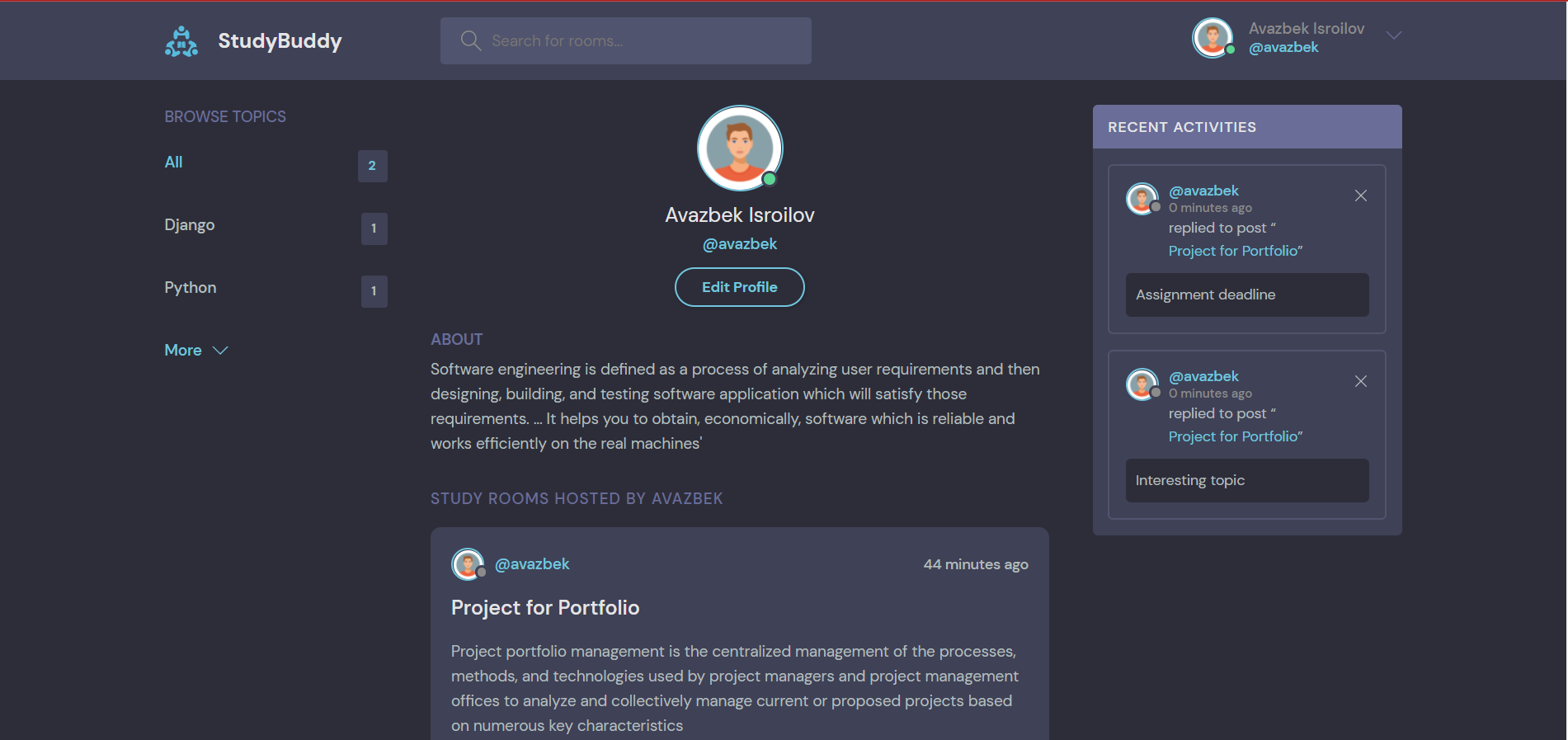This screenshot has height=740, width=1568.
Task: Click the StudyBuddy logo icon
Action: point(181,40)
